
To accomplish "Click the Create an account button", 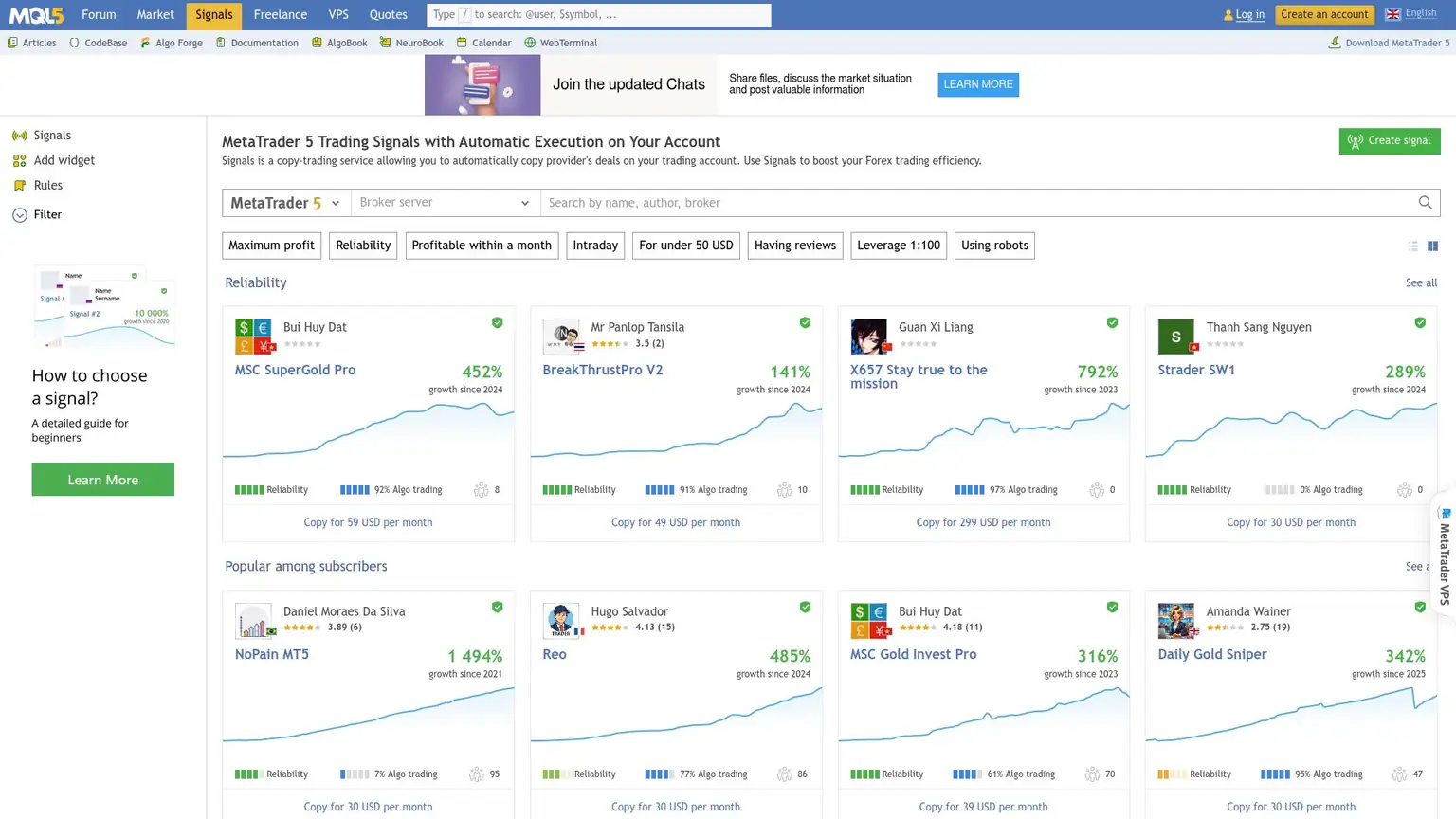I will [x=1324, y=15].
